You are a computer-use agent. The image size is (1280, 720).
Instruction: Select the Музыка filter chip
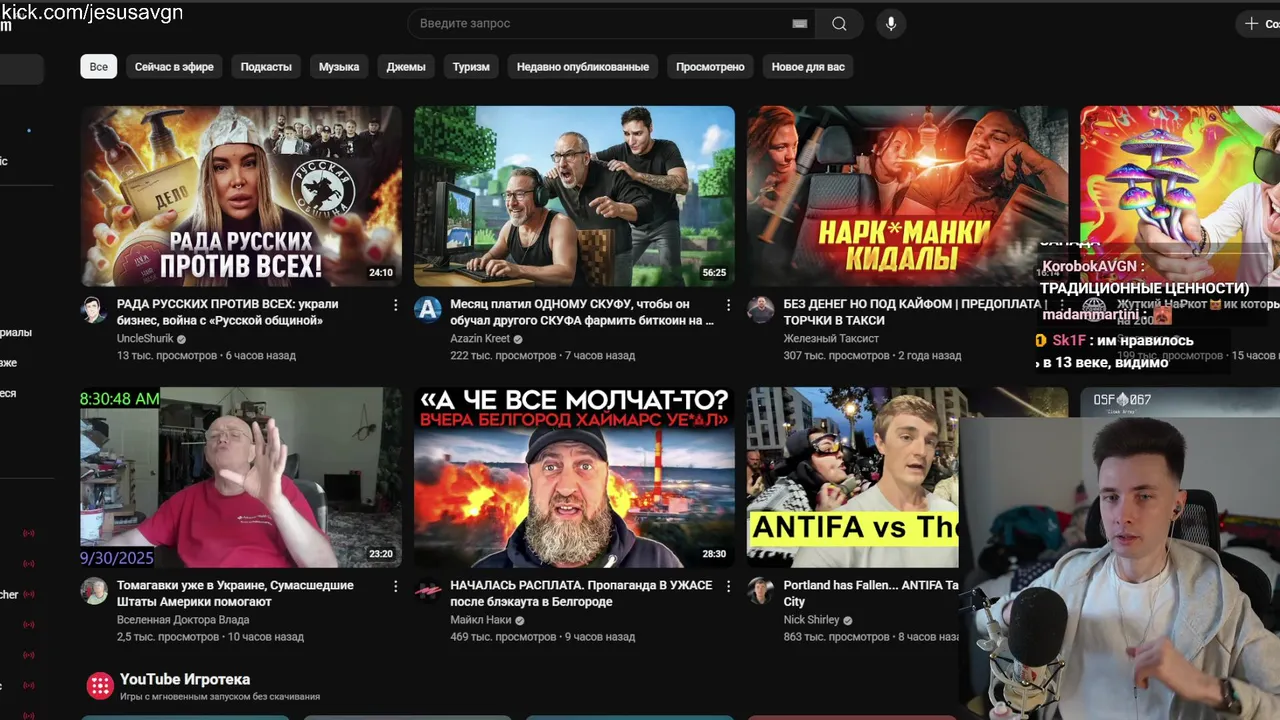click(339, 67)
